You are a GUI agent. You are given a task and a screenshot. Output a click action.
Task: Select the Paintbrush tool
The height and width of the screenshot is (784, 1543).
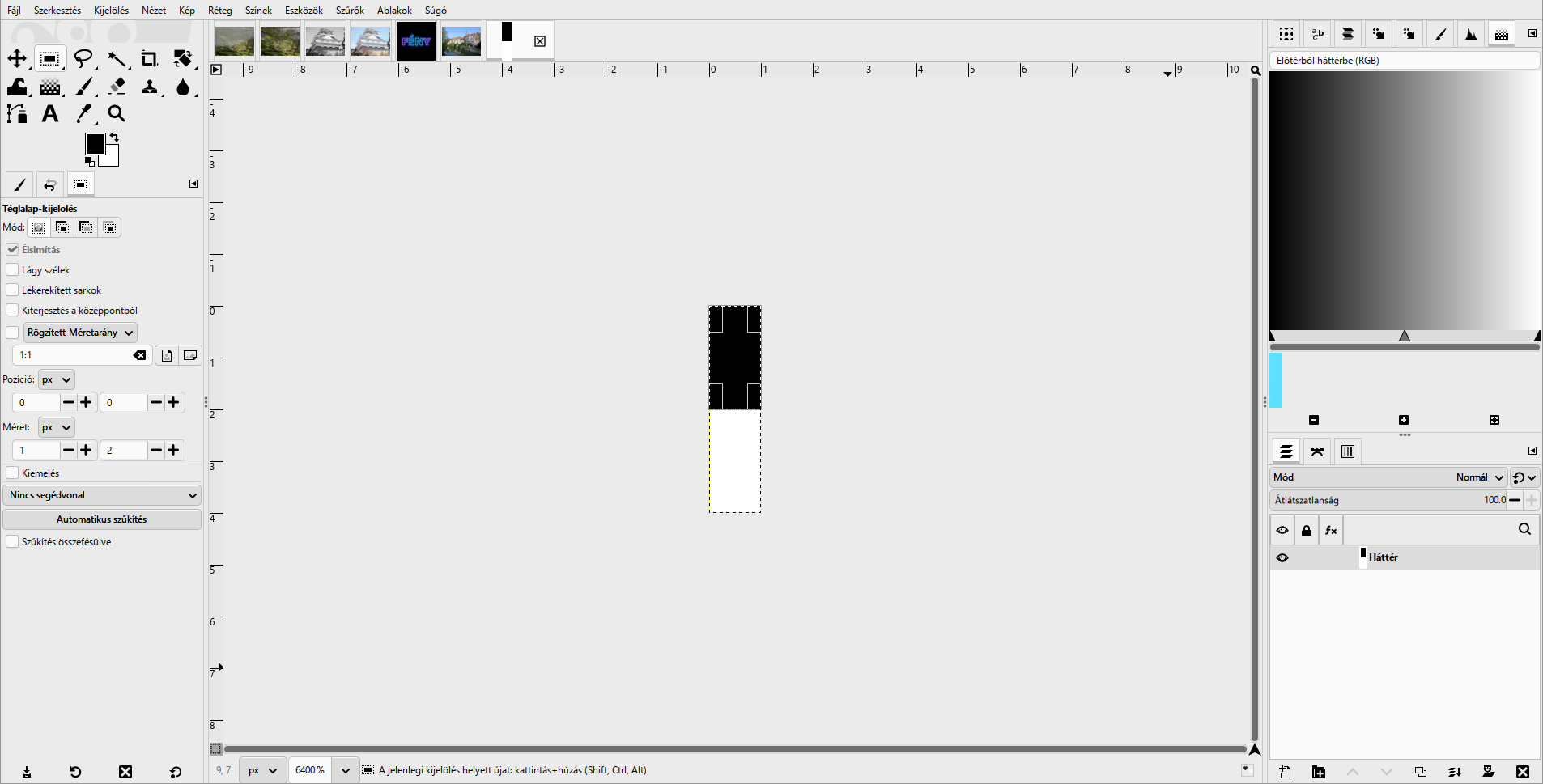(x=84, y=87)
